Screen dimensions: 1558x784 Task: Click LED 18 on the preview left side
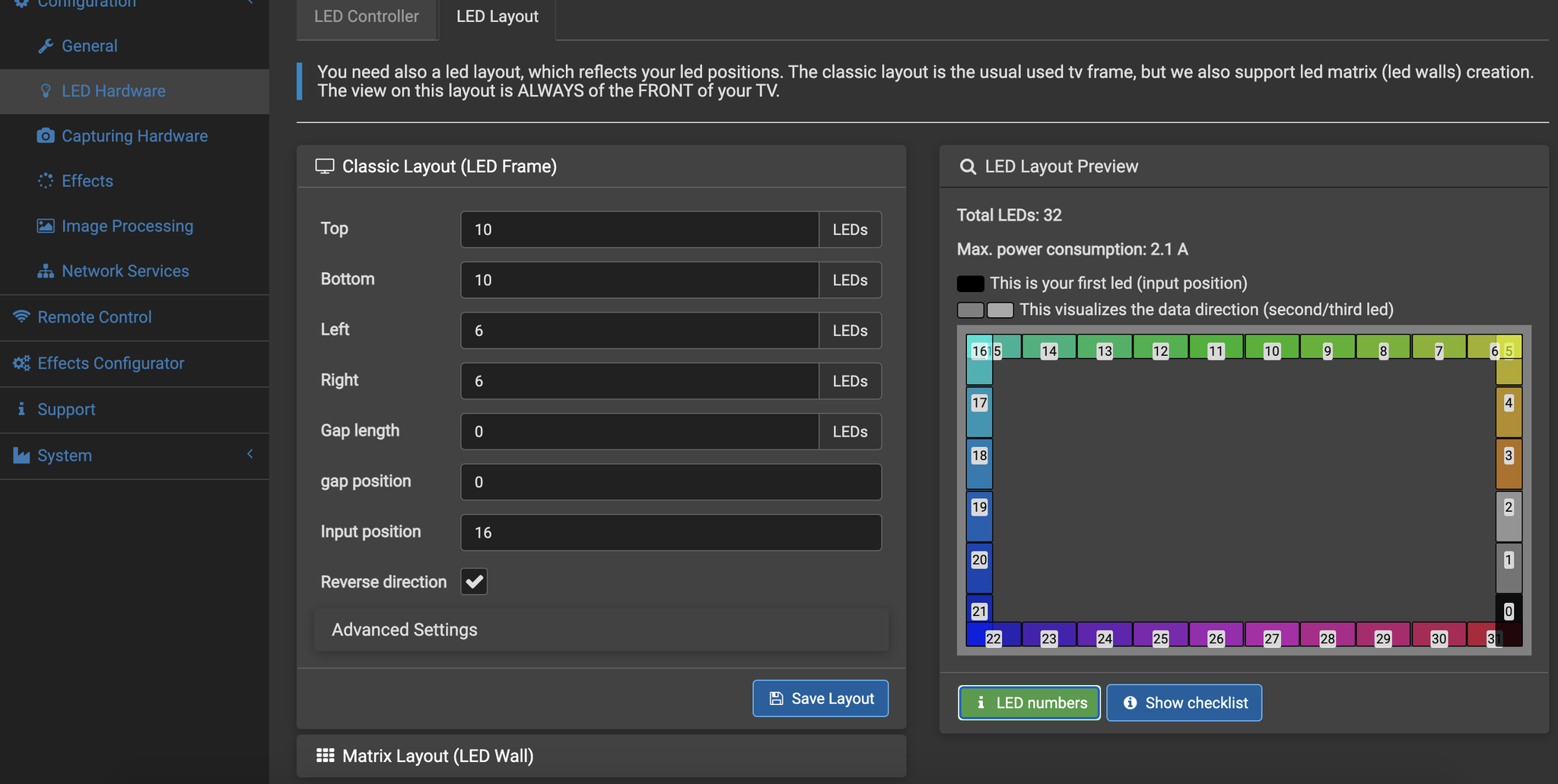pyautogui.click(x=979, y=463)
